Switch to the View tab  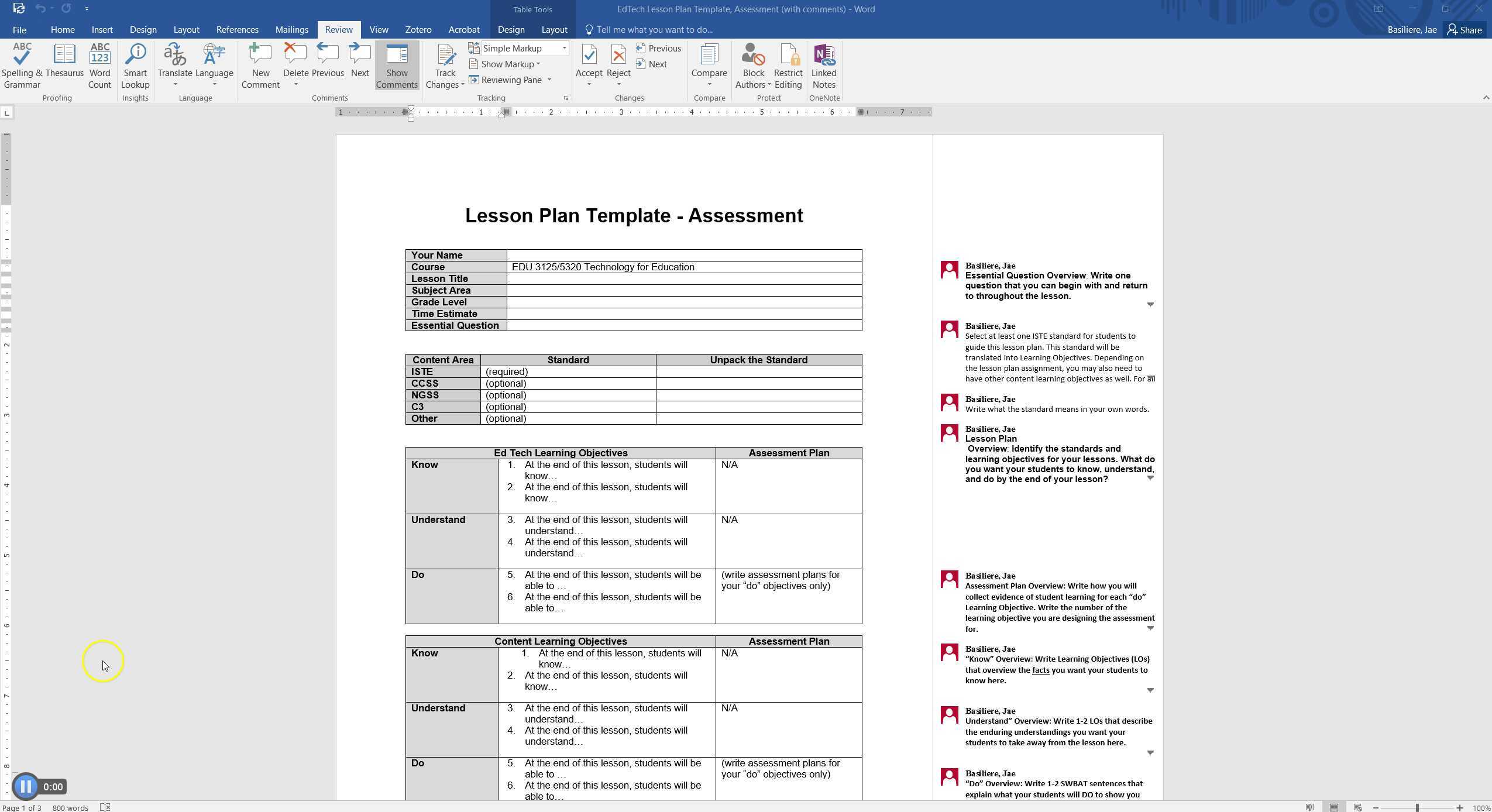click(x=379, y=29)
